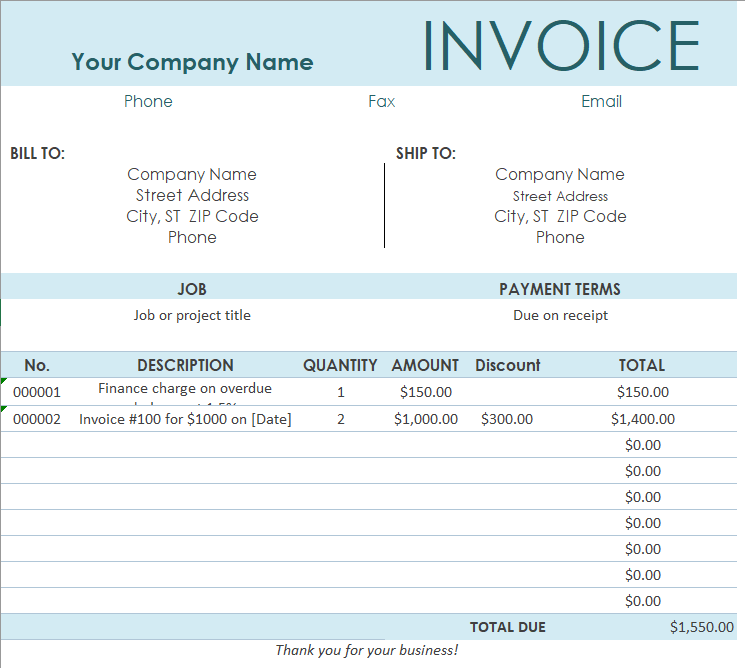
Task: Select the 'Your Company Name' heading cell
Action: pyautogui.click(x=192, y=62)
